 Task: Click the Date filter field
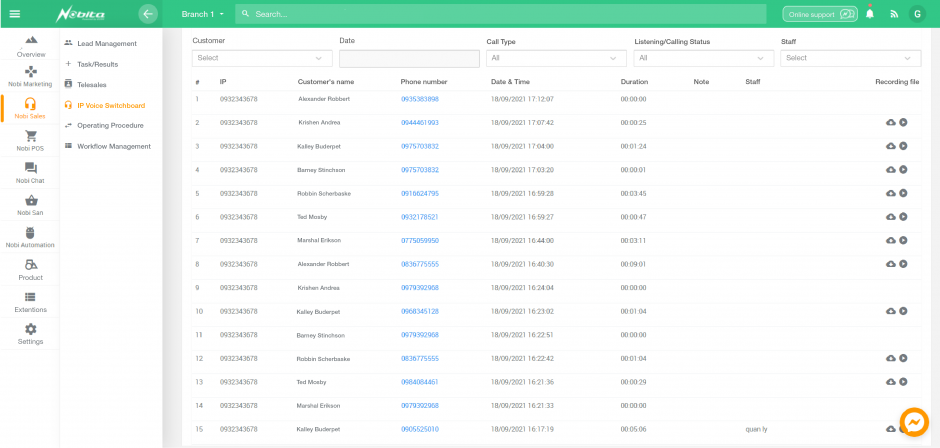(x=409, y=58)
